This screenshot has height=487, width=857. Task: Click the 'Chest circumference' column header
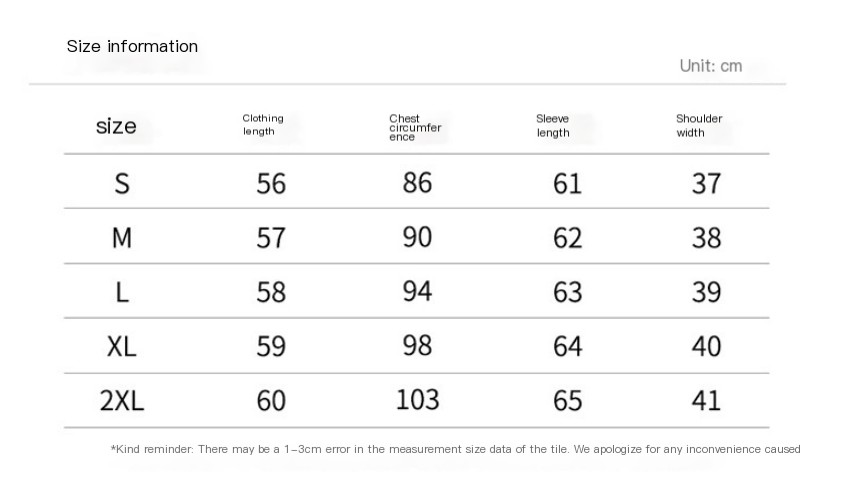pyautogui.click(x=415, y=127)
